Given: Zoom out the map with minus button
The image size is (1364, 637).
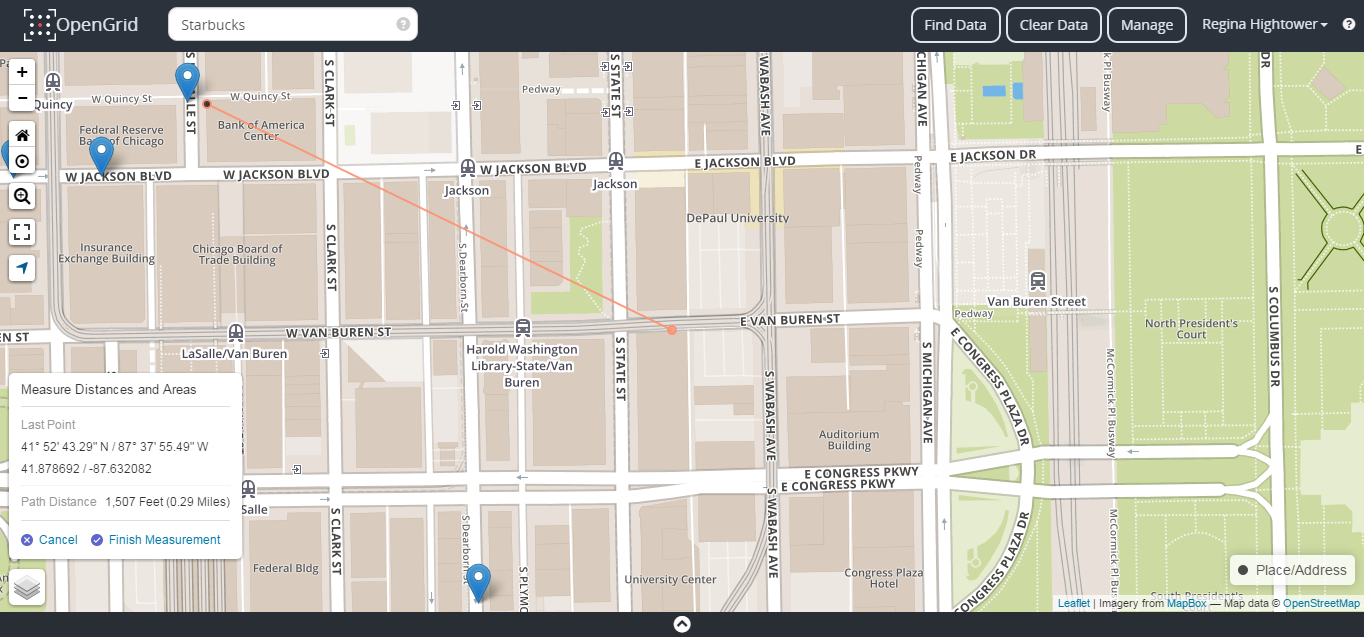Looking at the screenshot, I should [x=22, y=98].
